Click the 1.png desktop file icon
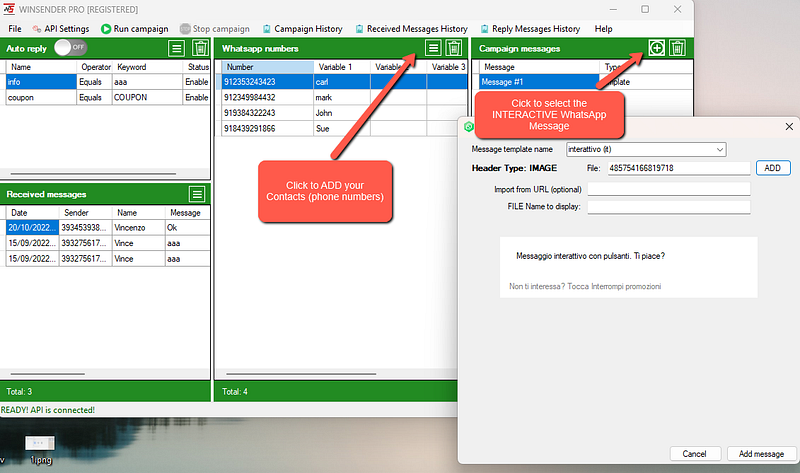 (x=40, y=450)
